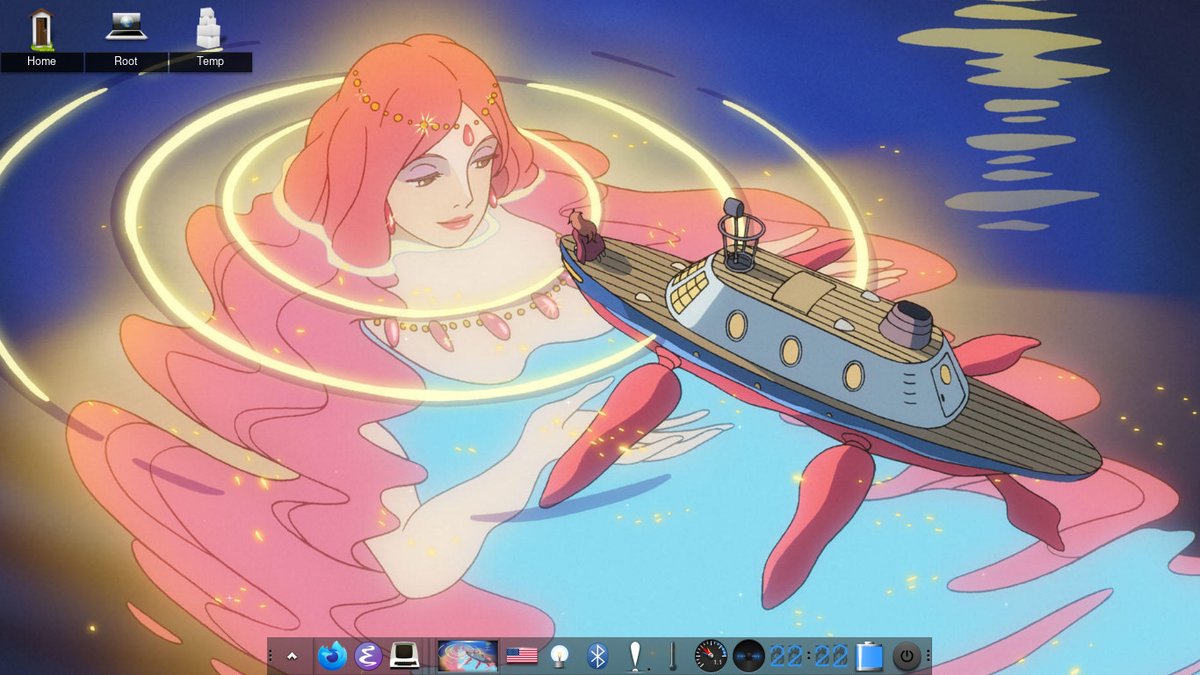The height and width of the screenshot is (675, 1200).
Task: Click the light bulb backlight icon
Action: 559,656
